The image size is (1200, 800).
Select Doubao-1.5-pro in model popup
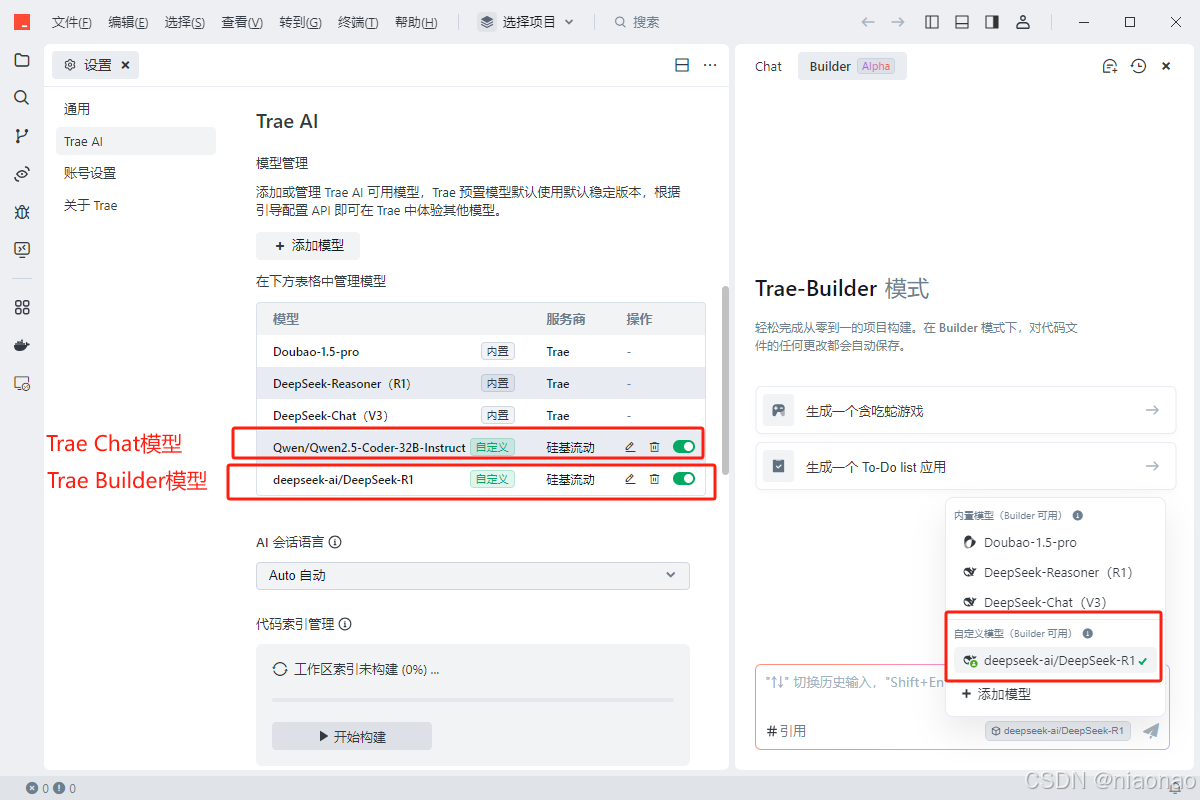[1055, 542]
